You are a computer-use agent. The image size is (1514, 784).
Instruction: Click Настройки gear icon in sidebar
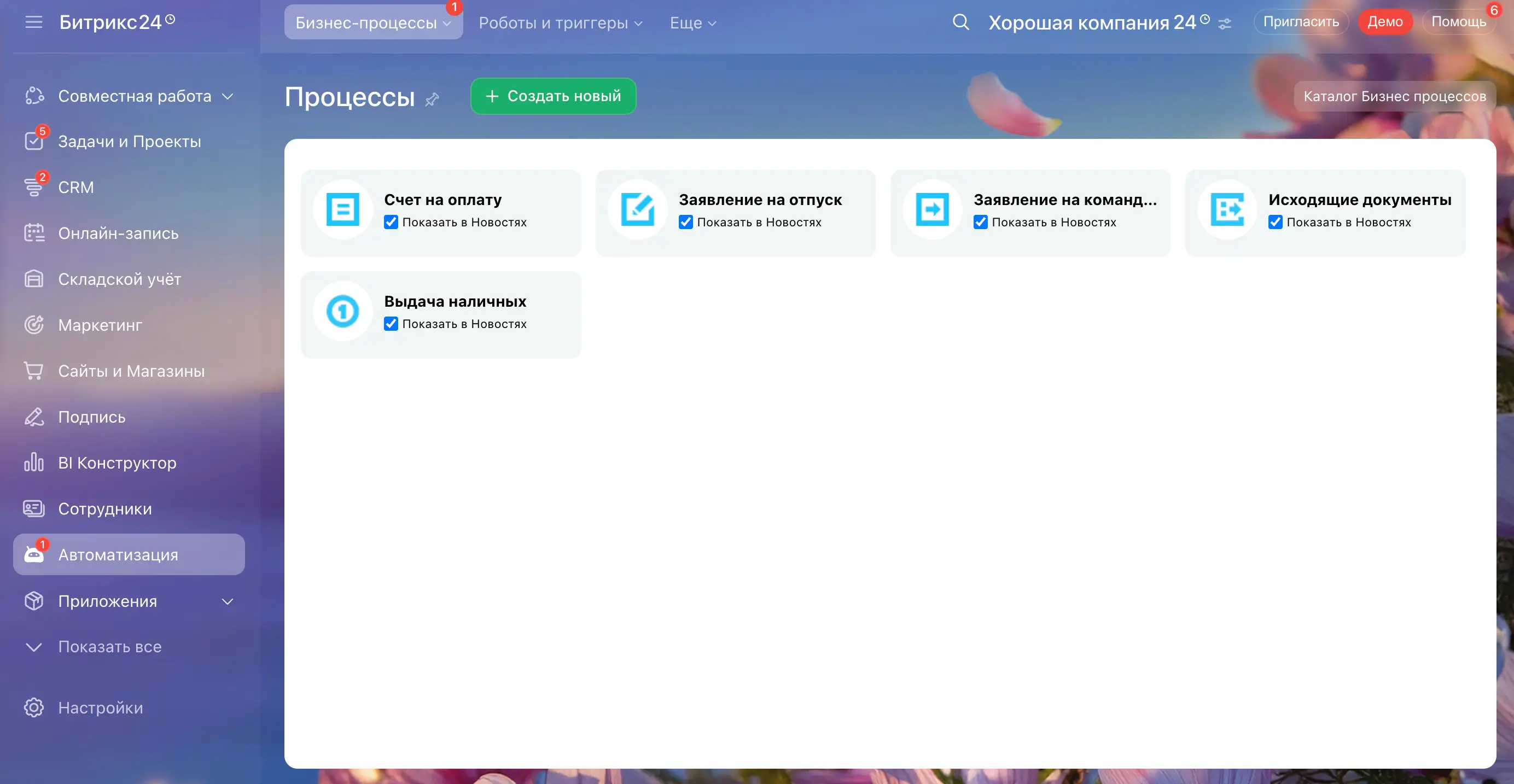coord(34,707)
